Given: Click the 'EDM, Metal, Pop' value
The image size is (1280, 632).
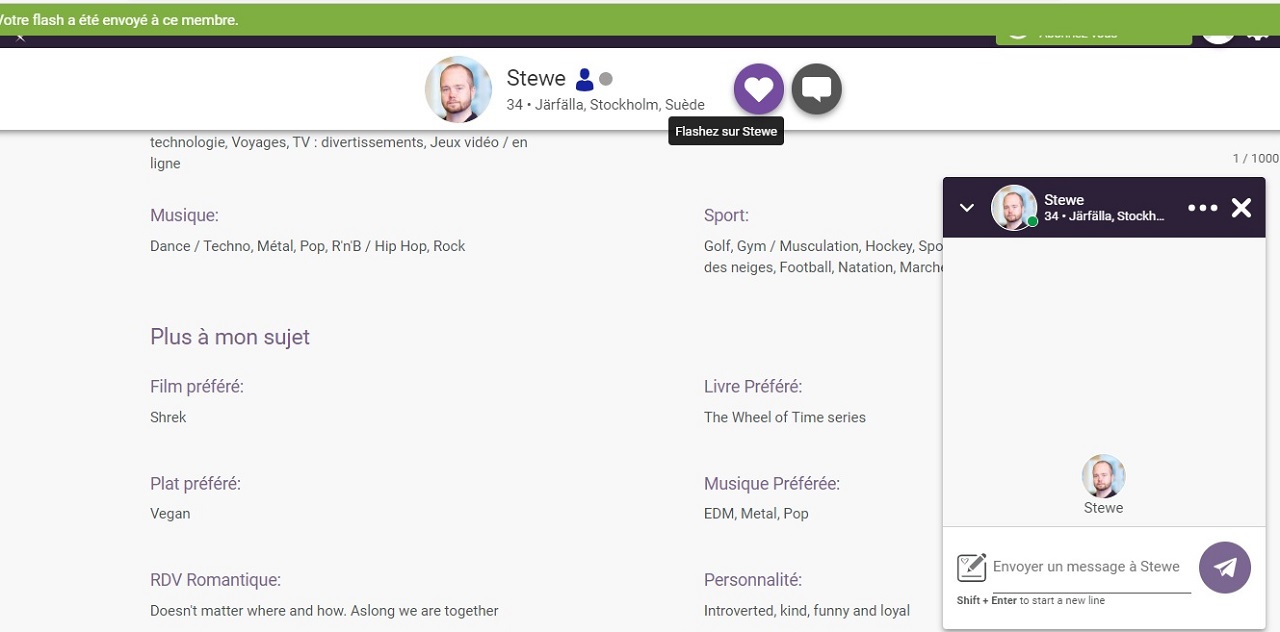Looking at the screenshot, I should [756, 513].
